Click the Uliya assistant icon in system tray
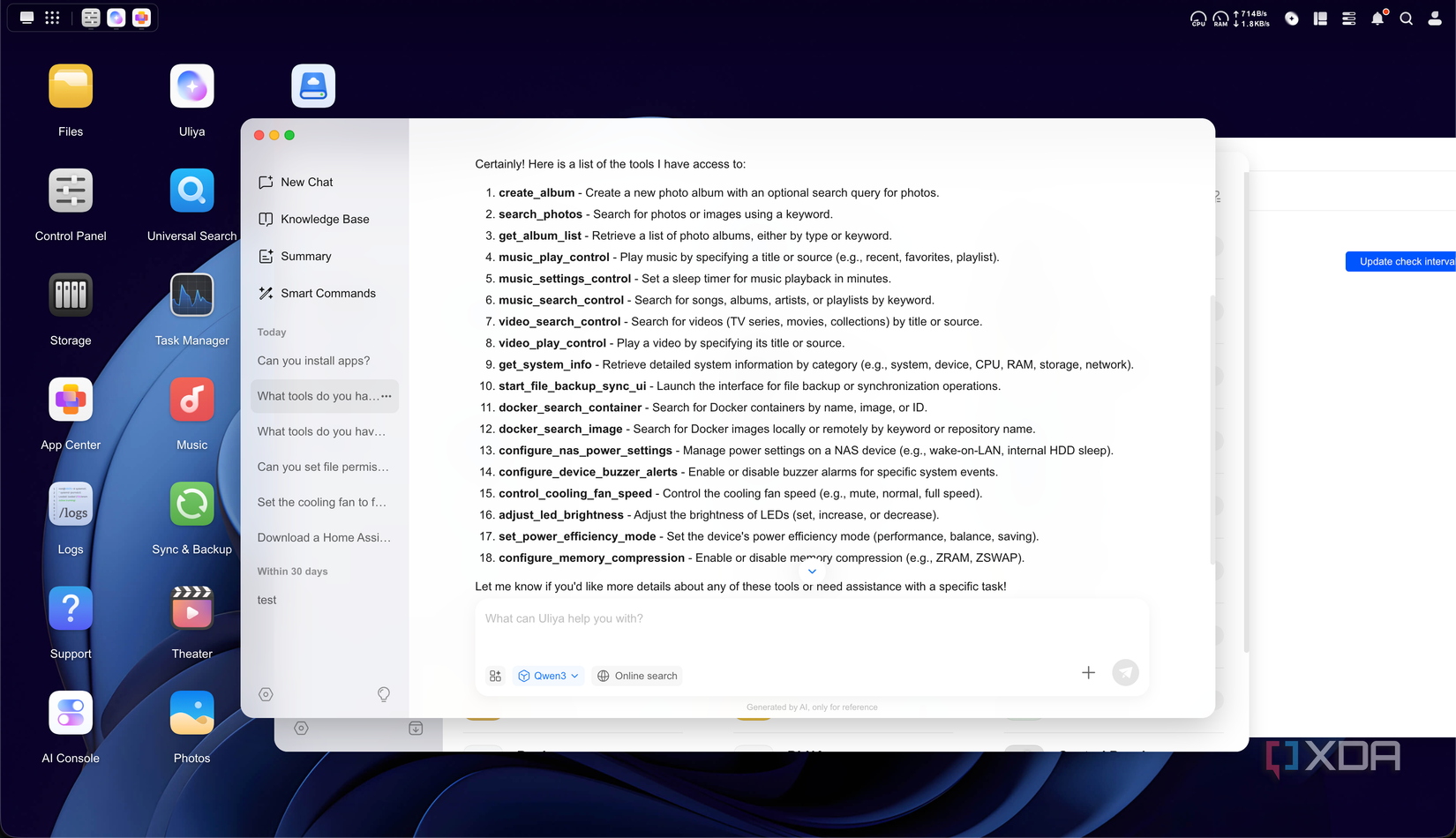The height and width of the screenshot is (838, 1456). point(1292,18)
